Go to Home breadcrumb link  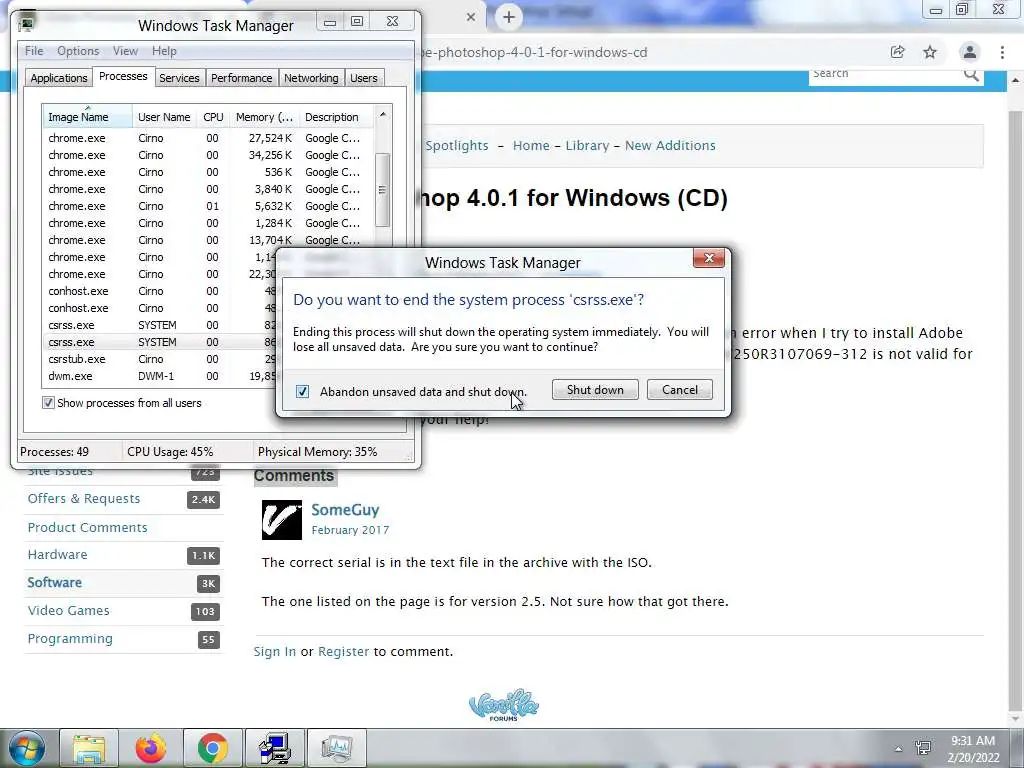click(531, 146)
